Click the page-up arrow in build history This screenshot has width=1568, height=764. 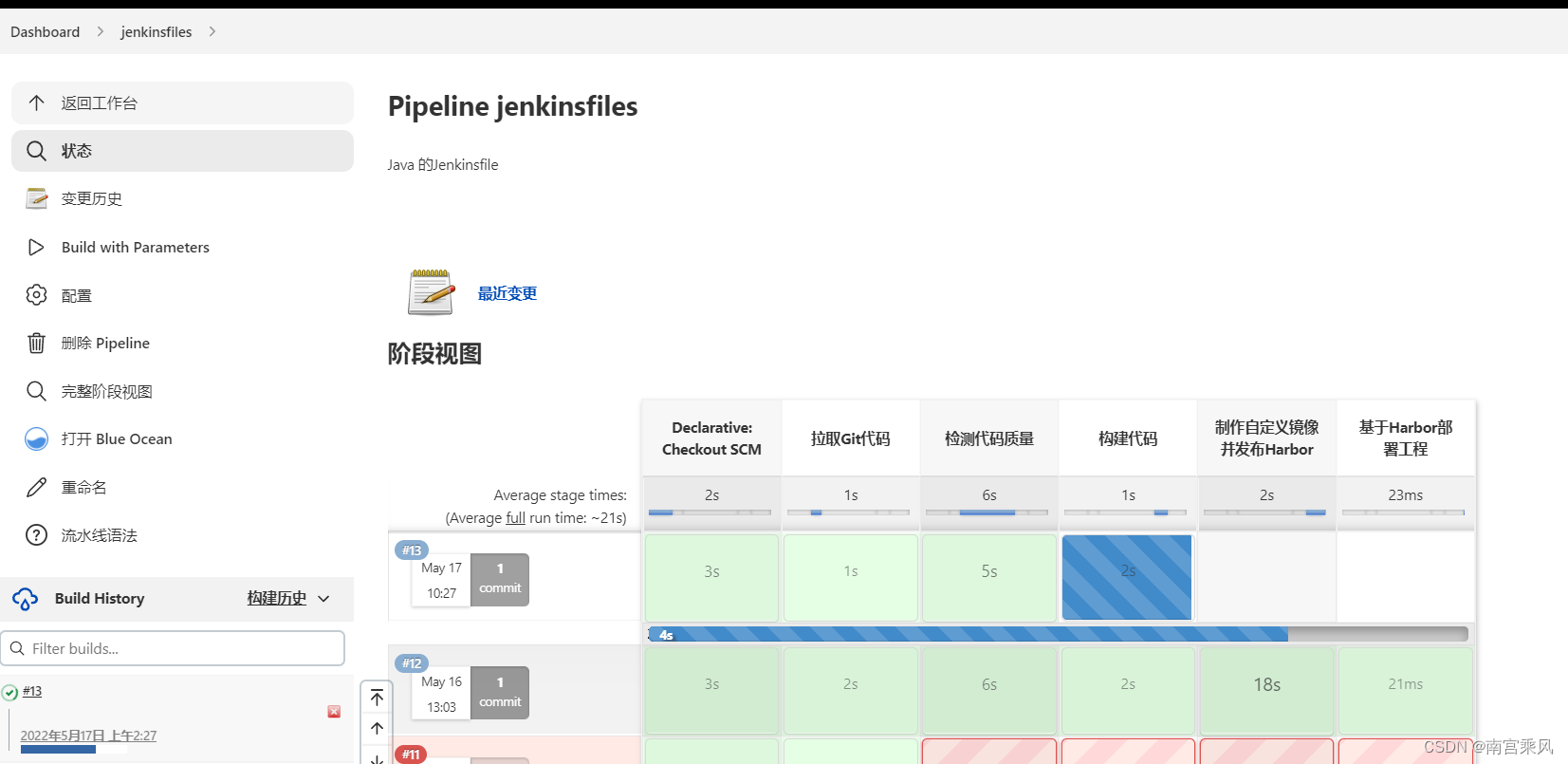[x=377, y=729]
